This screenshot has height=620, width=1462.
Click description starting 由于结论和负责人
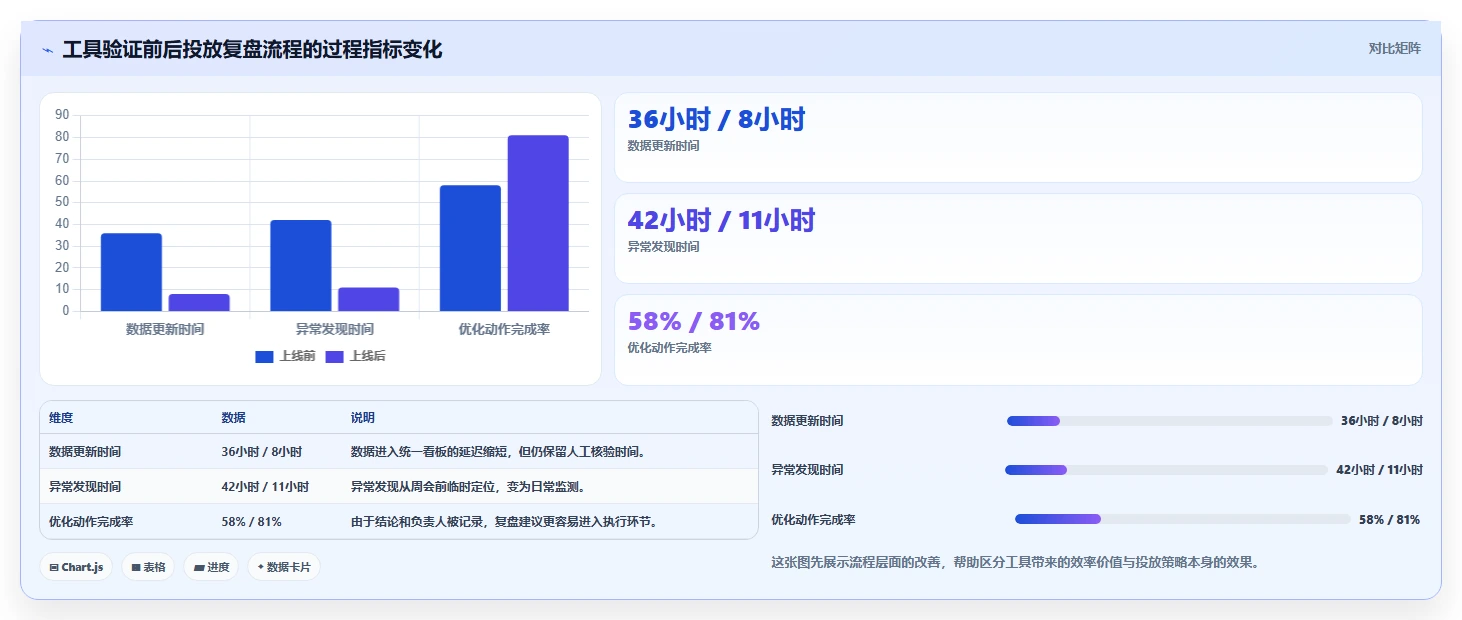504,522
